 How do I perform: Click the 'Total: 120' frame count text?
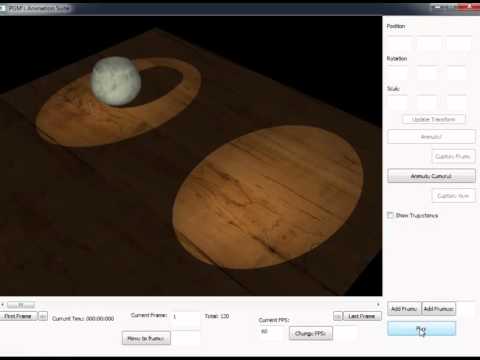[x=217, y=316]
